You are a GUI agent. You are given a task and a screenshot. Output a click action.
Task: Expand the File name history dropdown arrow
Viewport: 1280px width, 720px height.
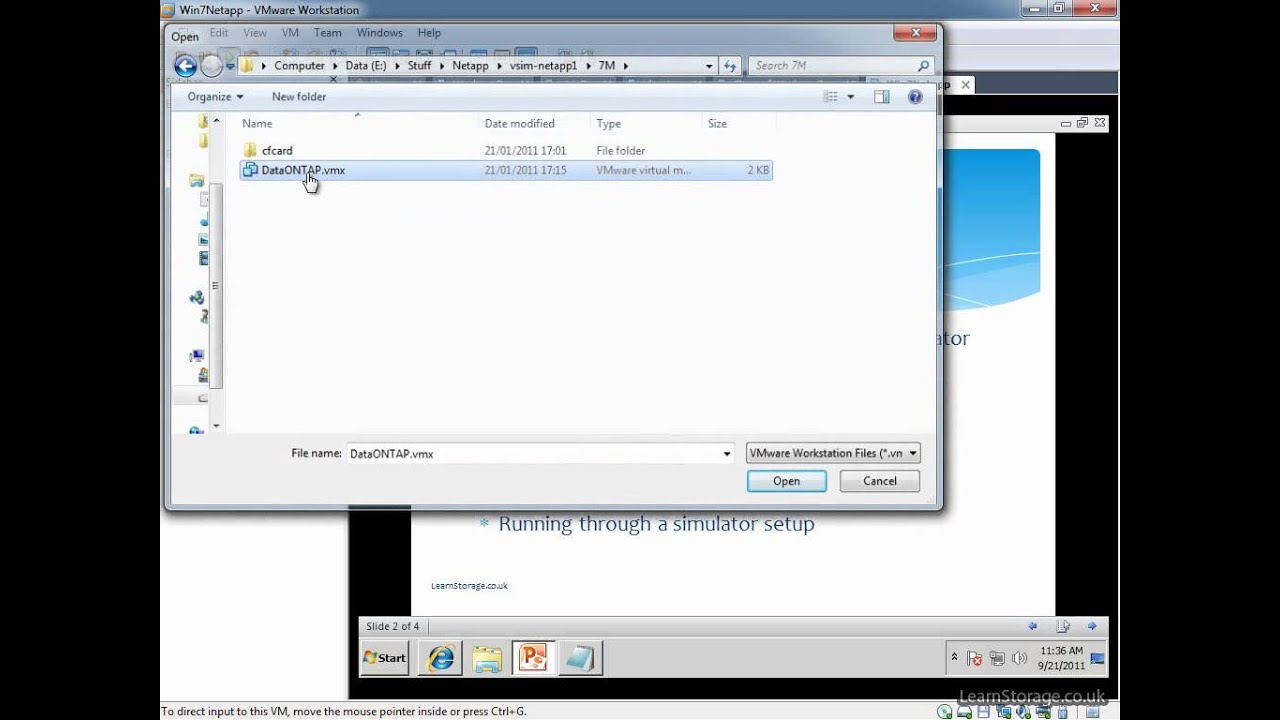point(727,453)
